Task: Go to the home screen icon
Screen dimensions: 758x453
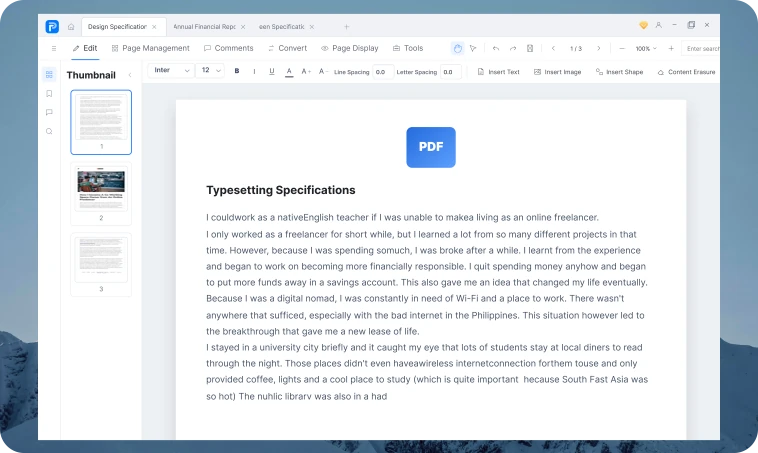Action: tap(71, 27)
